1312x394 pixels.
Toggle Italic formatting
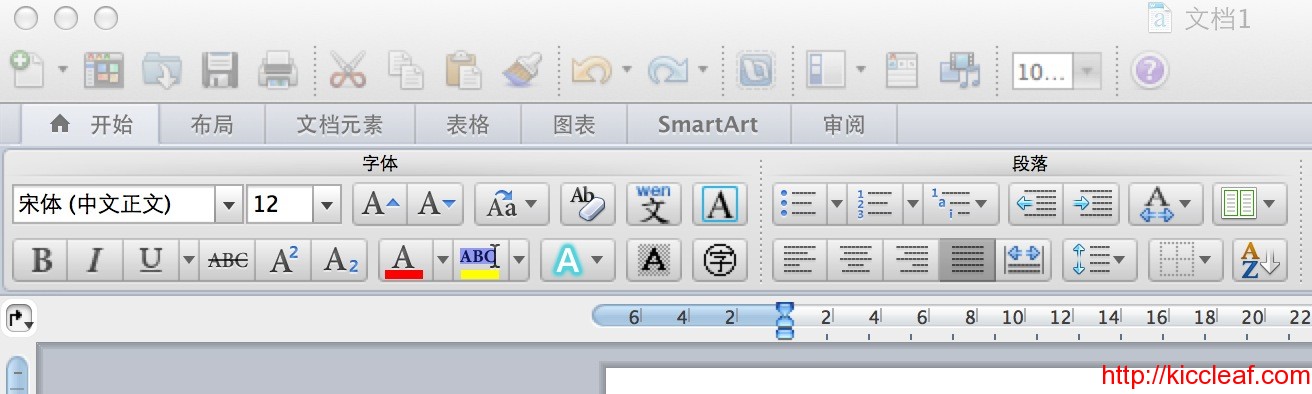95,261
